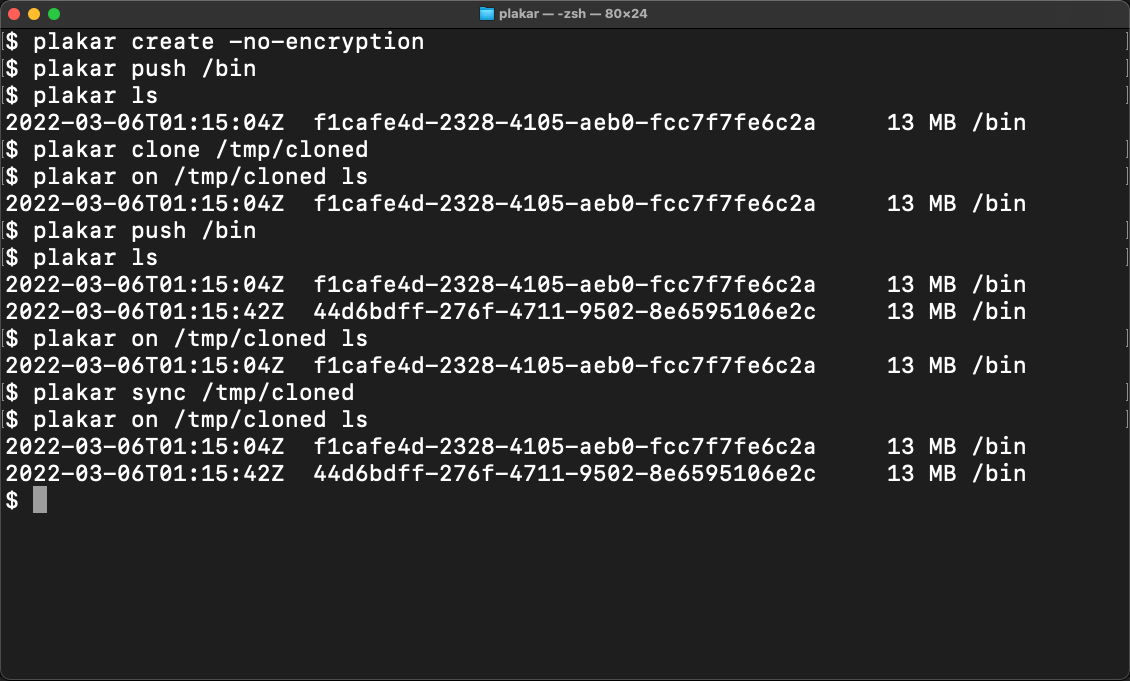Click the second 'plakar push /bin' command
This screenshot has height=681, width=1130.
click(x=145, y=231)
